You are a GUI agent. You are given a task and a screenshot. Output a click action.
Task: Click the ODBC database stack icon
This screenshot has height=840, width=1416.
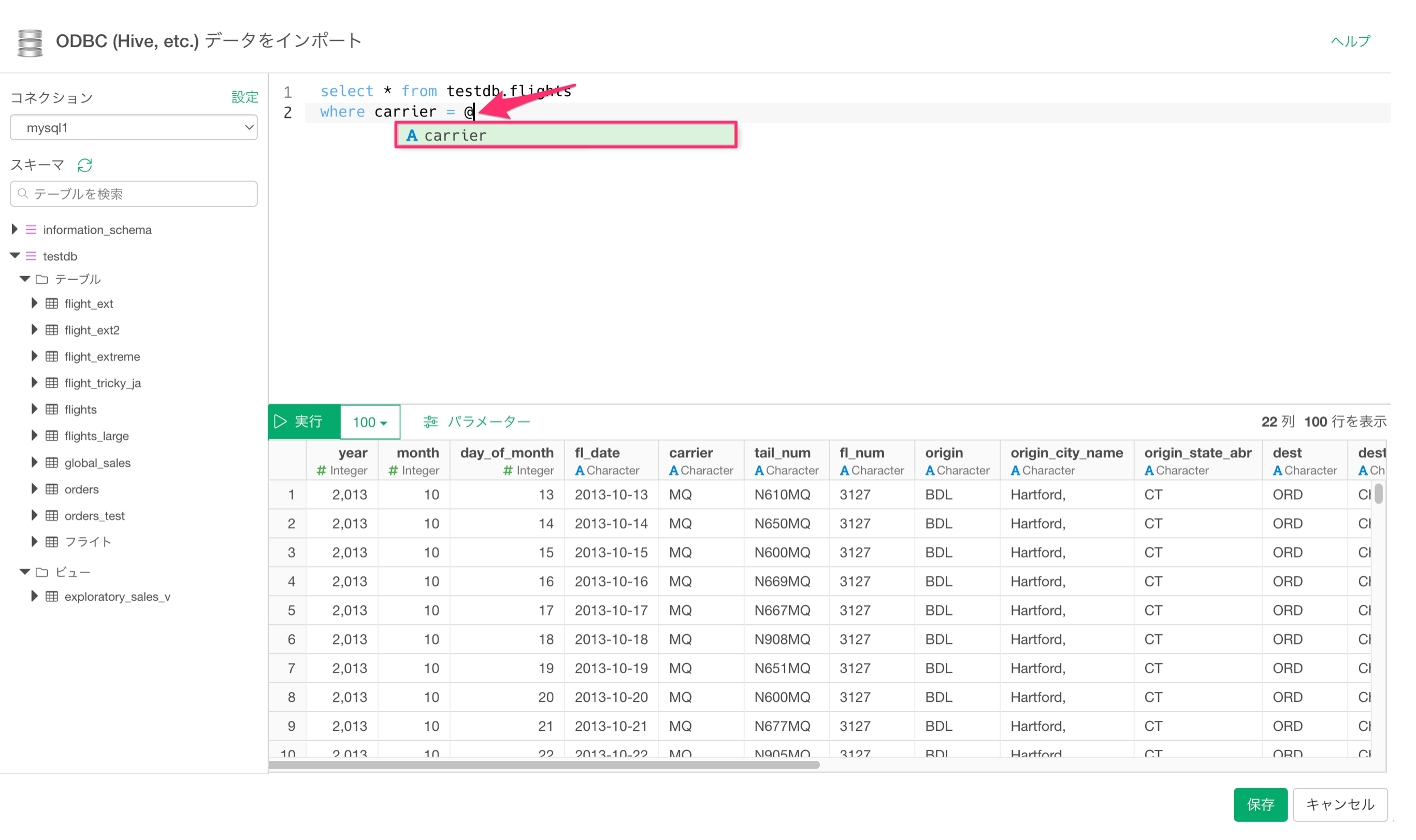tap(30, 42)
